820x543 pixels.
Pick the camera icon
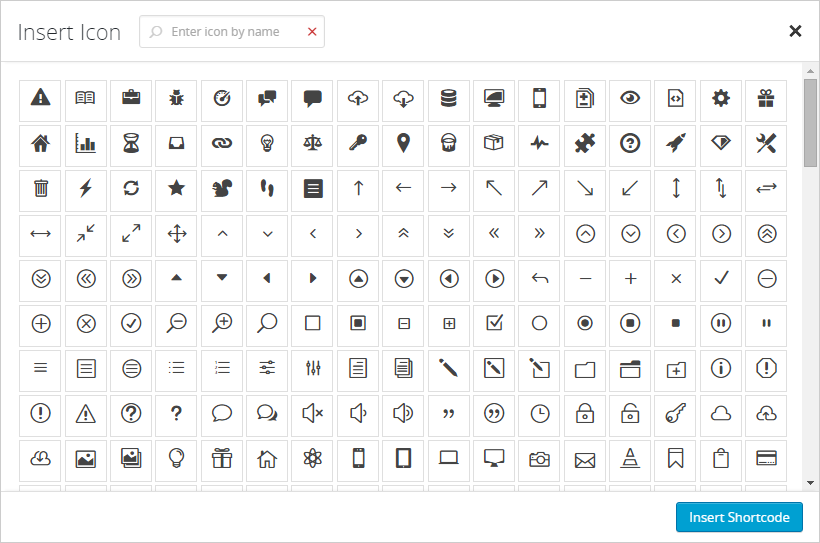click(540, 459)
